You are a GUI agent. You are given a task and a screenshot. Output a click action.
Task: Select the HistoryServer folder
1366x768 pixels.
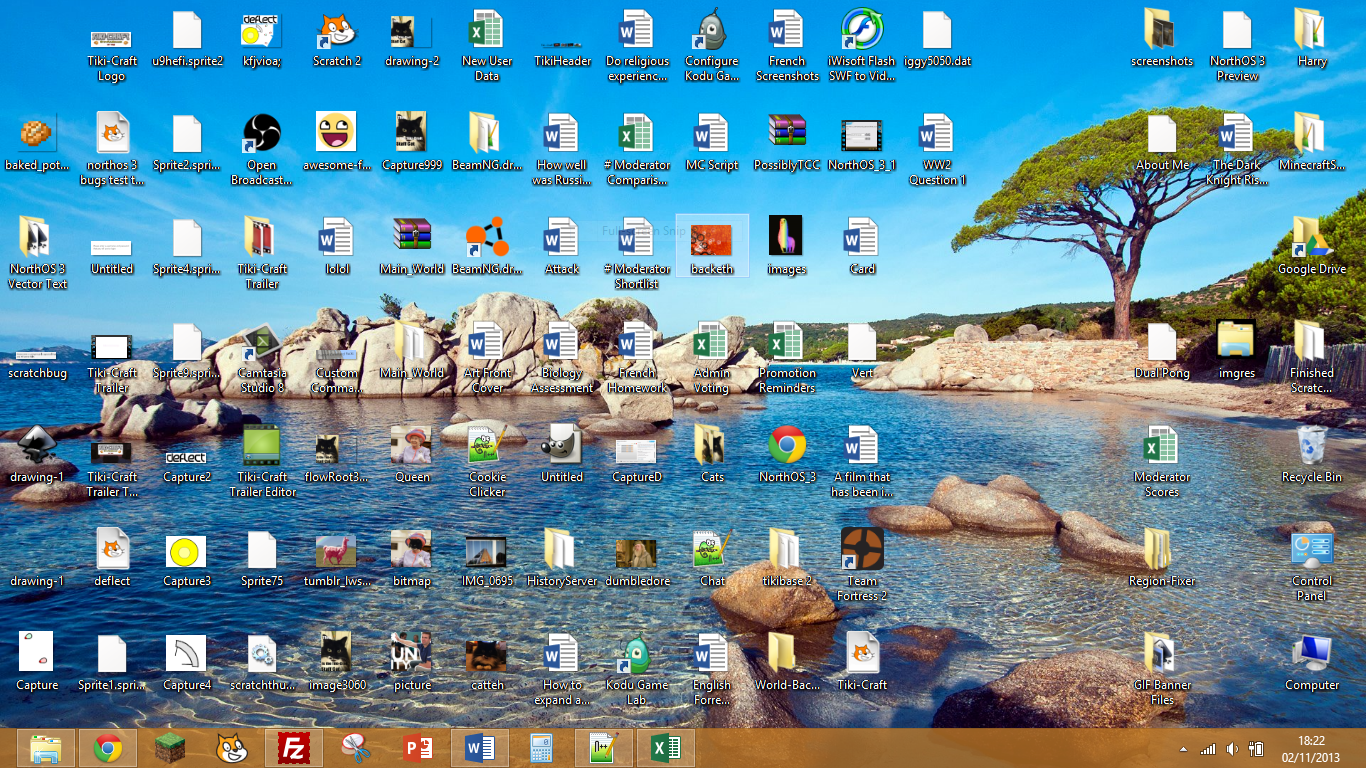[x=562, y=559]
